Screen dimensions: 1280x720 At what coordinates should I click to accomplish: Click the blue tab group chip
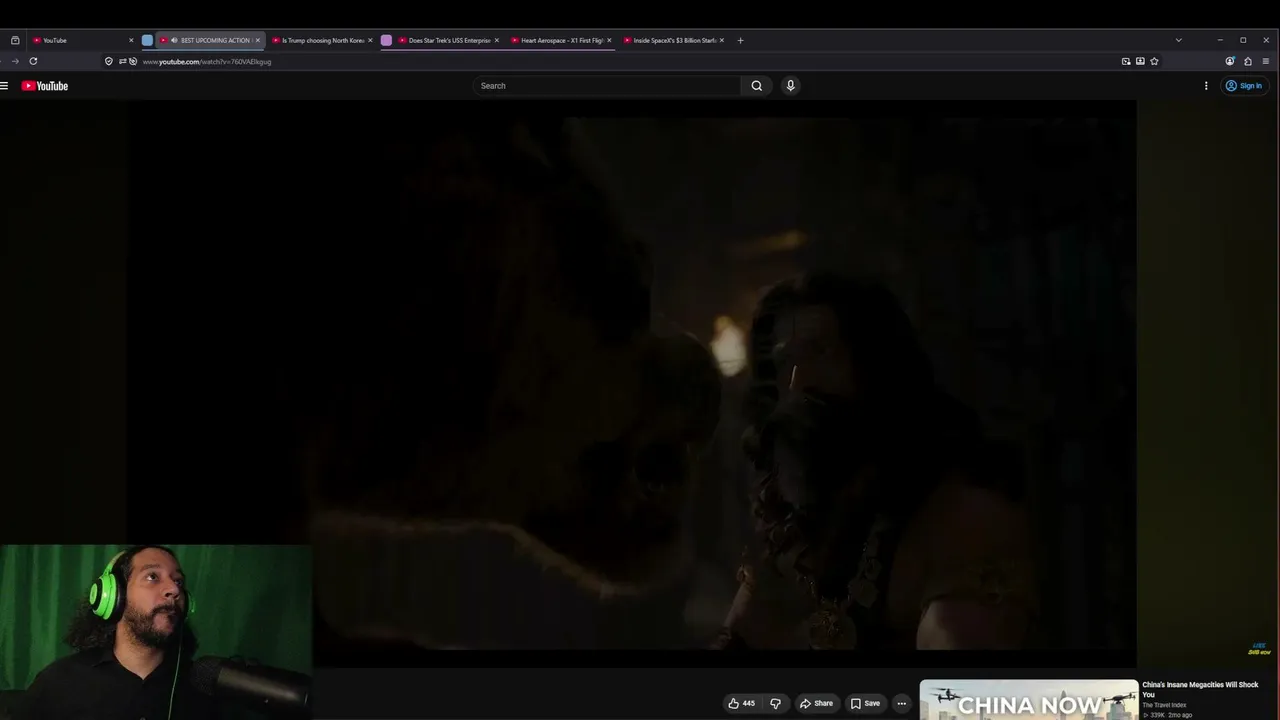(147, 40)
